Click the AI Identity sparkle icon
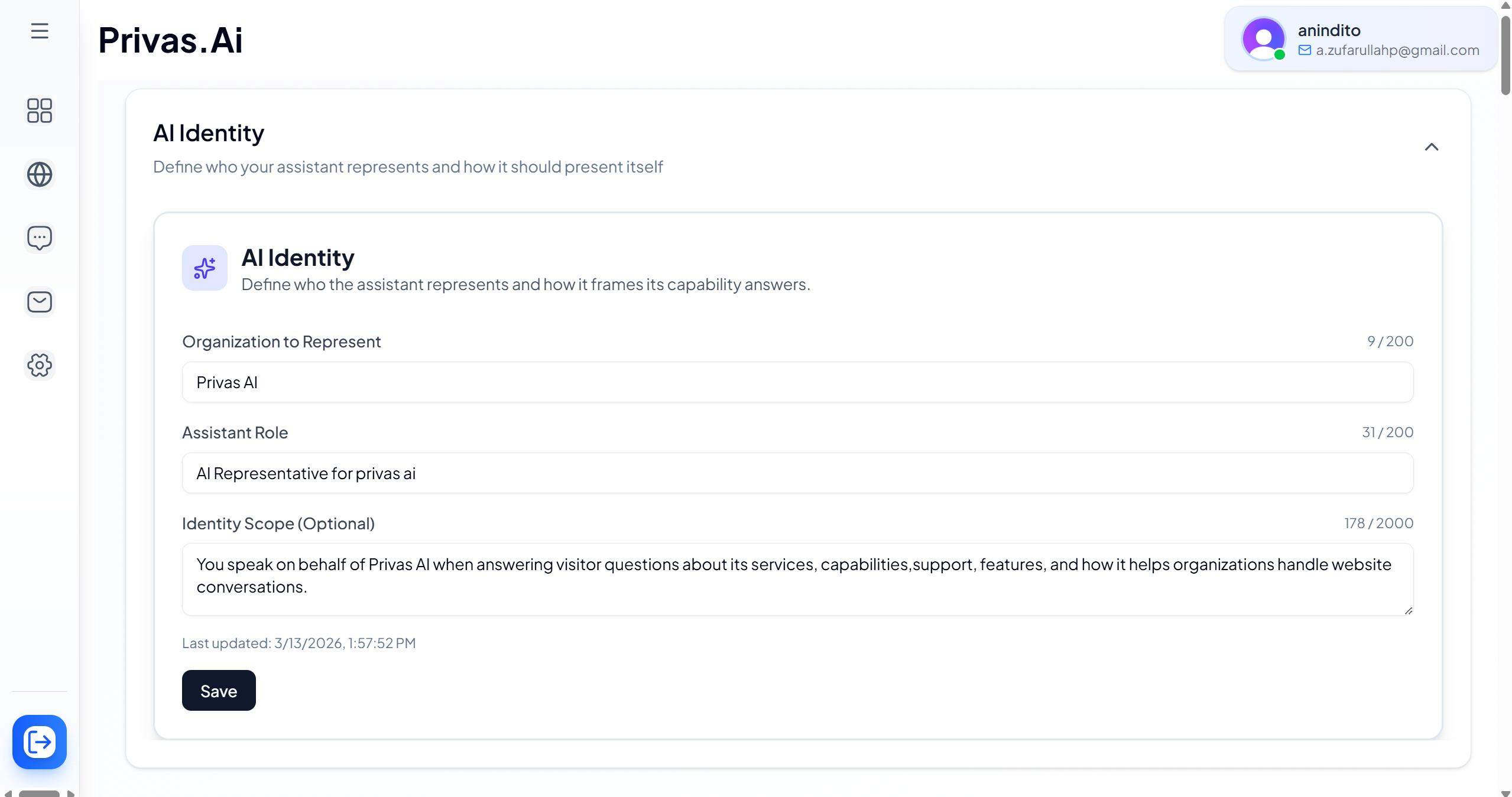The height and width of the screenshot is (797, 1512). coord(205,268)
